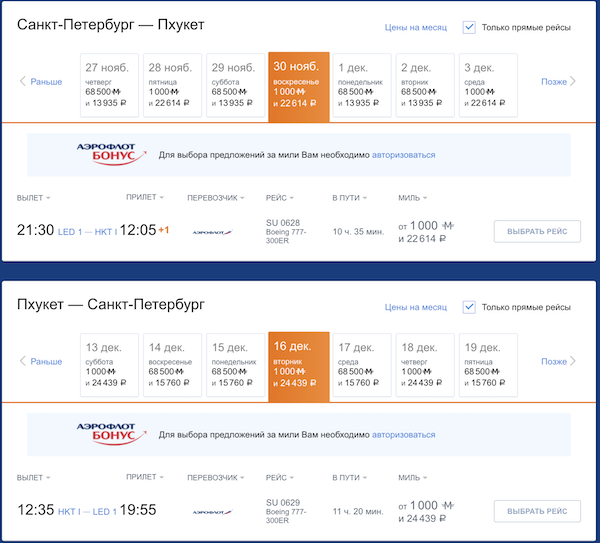Click the Aeroflot carrier logo for flight SU 0628

206,231
